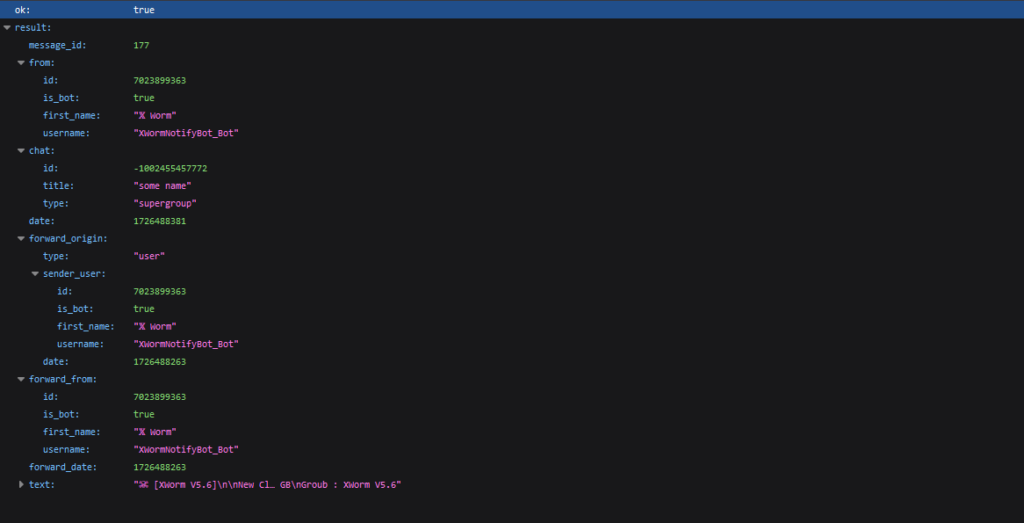Select the title key
Screen dimensions: 1024x523
click(59, 186)
